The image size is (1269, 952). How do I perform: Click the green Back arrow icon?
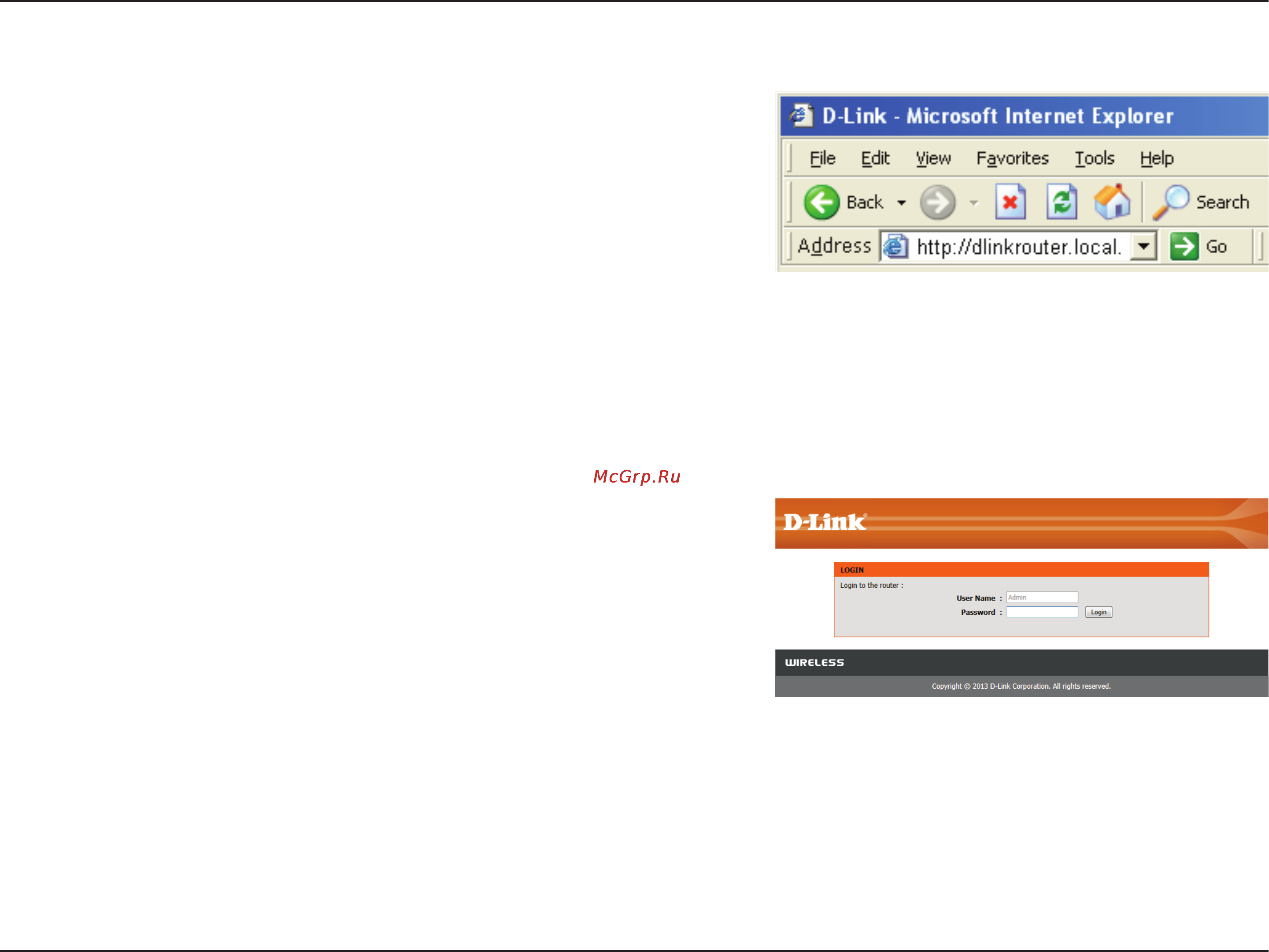tap(821, 203)
